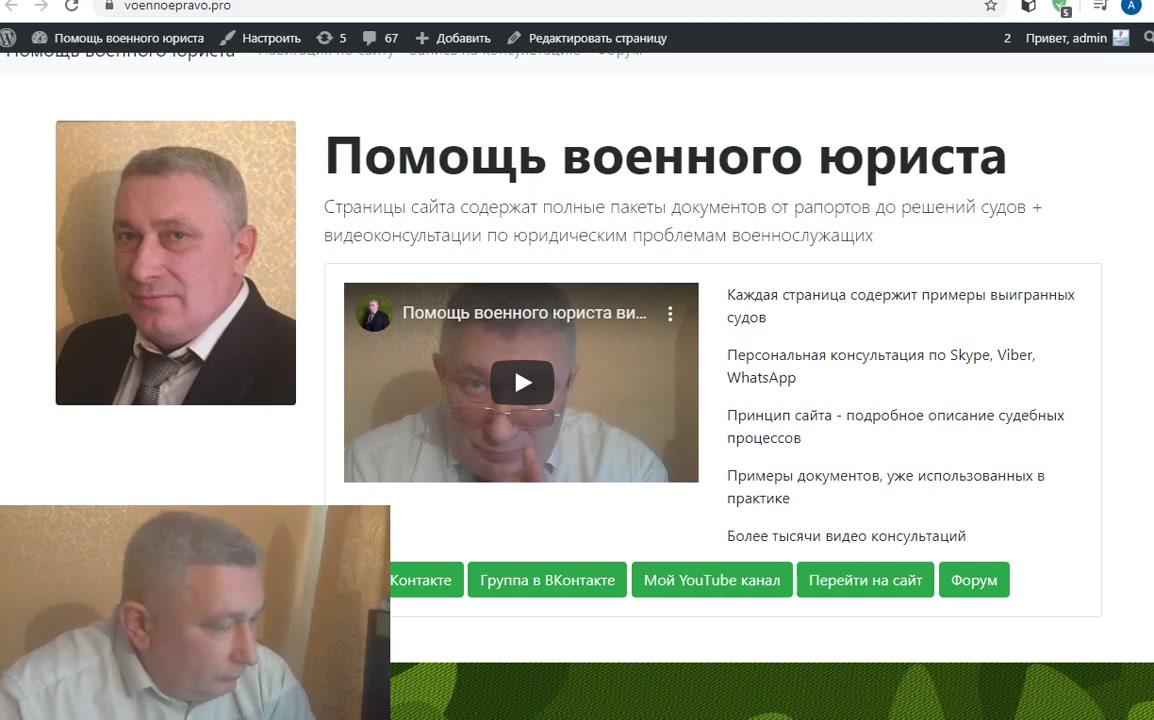1154x720 pixels.
Task: Click the YouTube channel avatar in video
Action: pyautogui.click(x=374, y=314)
